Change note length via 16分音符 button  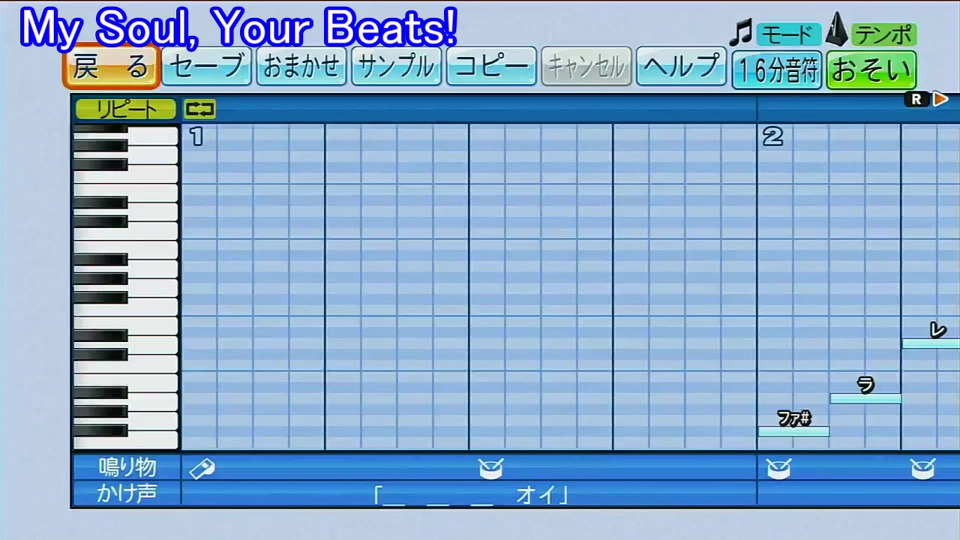(777, 70)
